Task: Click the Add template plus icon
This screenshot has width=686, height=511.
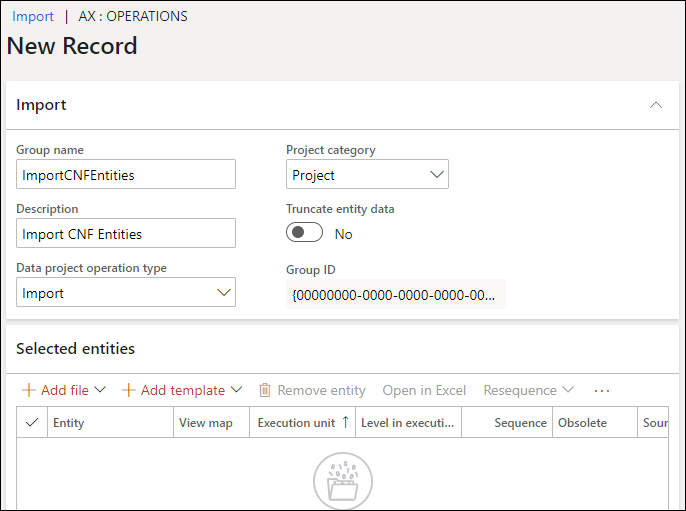Action: [x=128, y=390]
